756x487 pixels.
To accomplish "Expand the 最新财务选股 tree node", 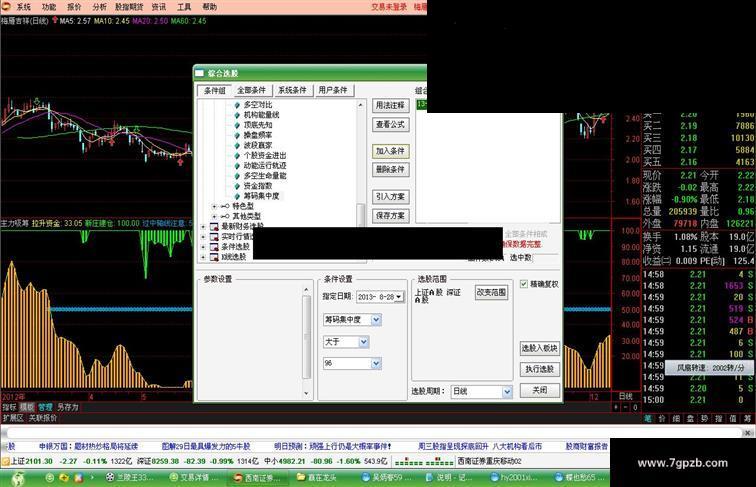I will coord(203,226).
